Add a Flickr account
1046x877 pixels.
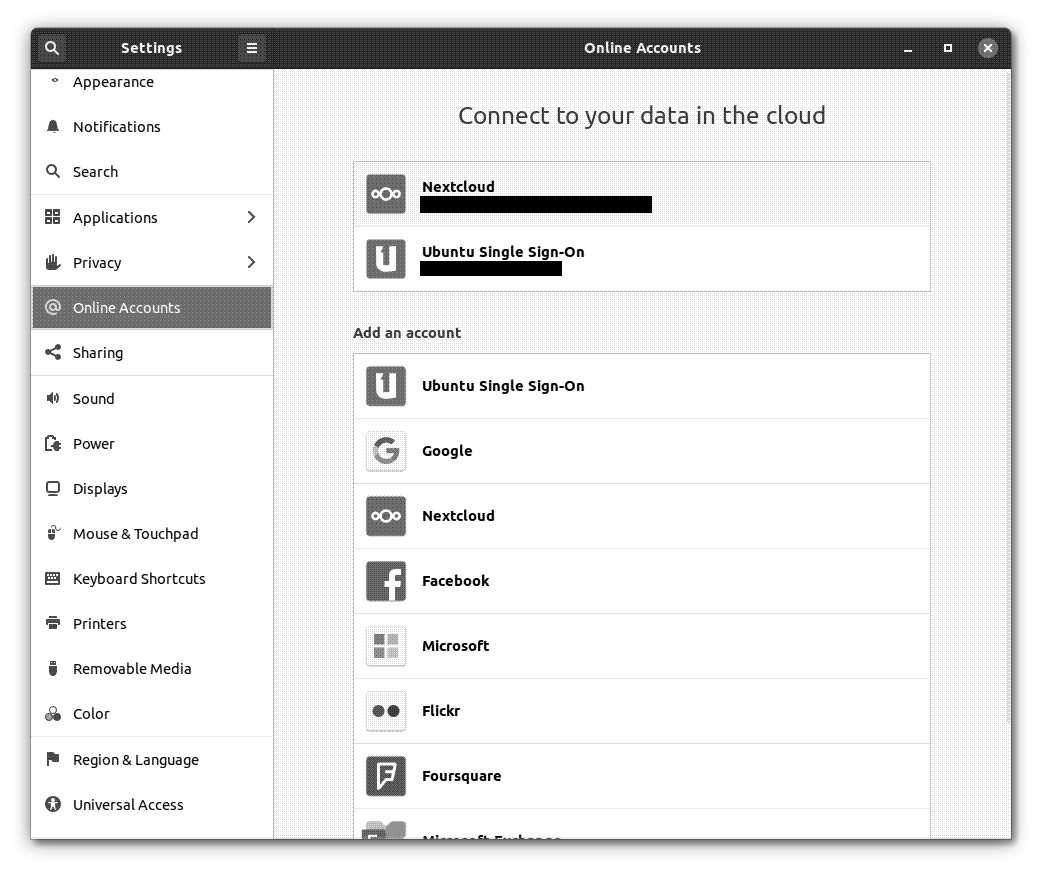642,711
